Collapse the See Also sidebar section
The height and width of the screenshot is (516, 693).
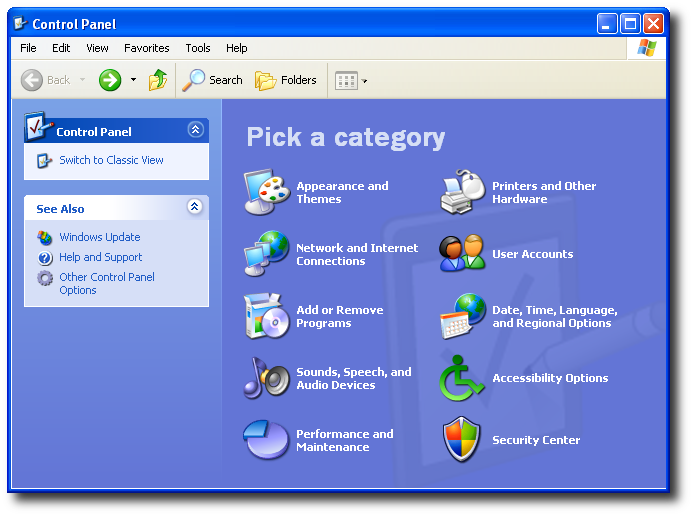tap(195, 207)
